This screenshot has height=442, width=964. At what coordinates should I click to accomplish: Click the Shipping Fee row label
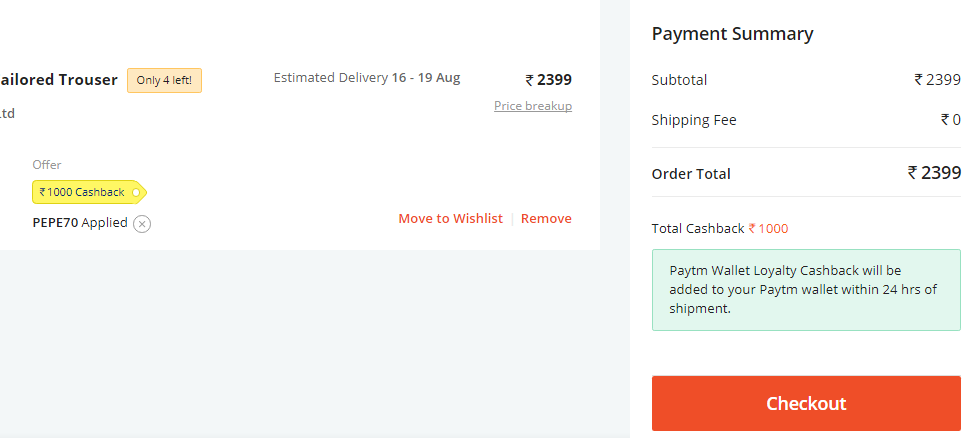point(694,120)
